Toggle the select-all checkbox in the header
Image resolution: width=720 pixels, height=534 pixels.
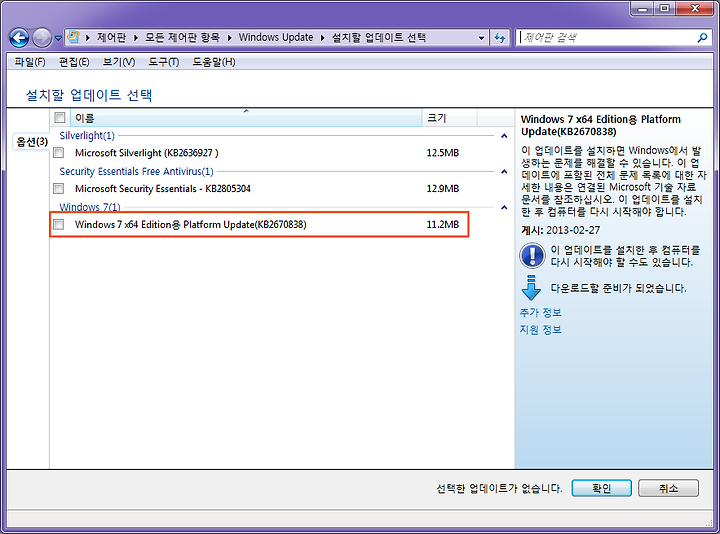coord(60,118)
